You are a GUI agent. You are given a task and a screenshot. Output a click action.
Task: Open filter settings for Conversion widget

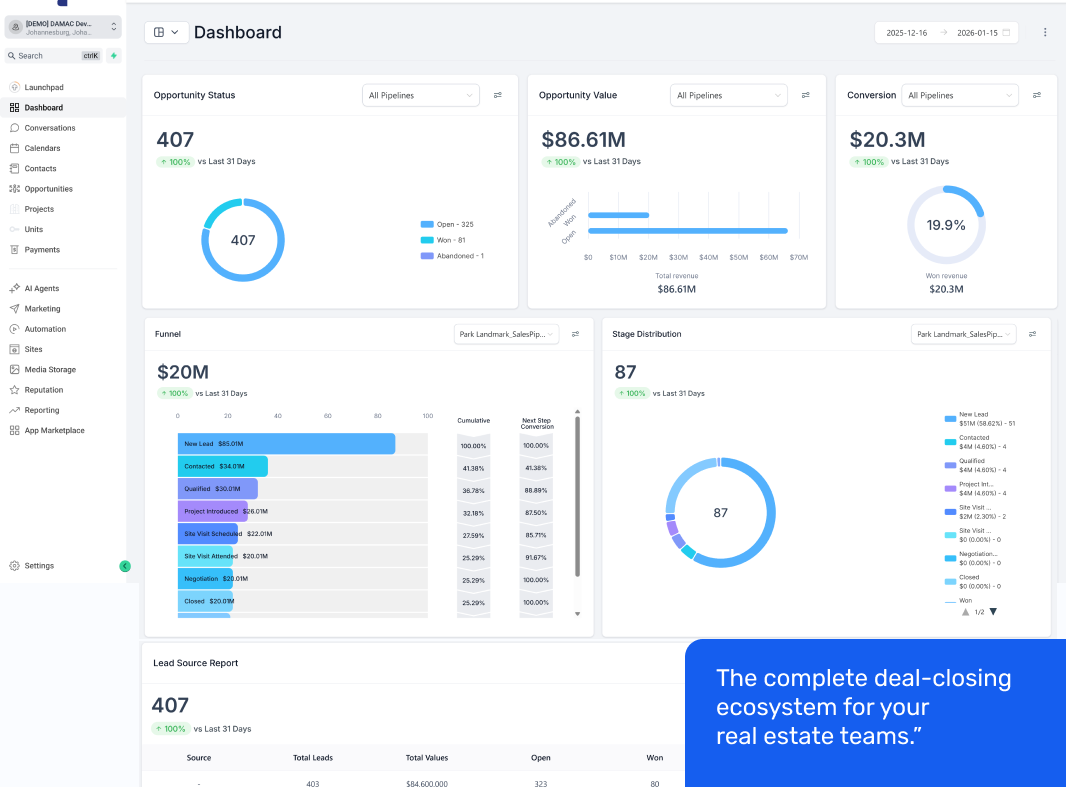click(1036, 95)
